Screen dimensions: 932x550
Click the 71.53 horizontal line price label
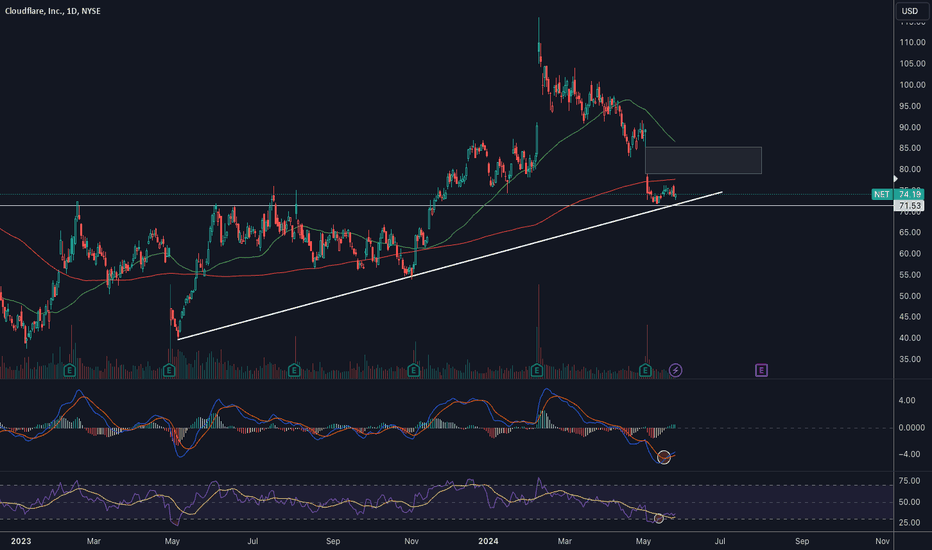pos(909,206)
